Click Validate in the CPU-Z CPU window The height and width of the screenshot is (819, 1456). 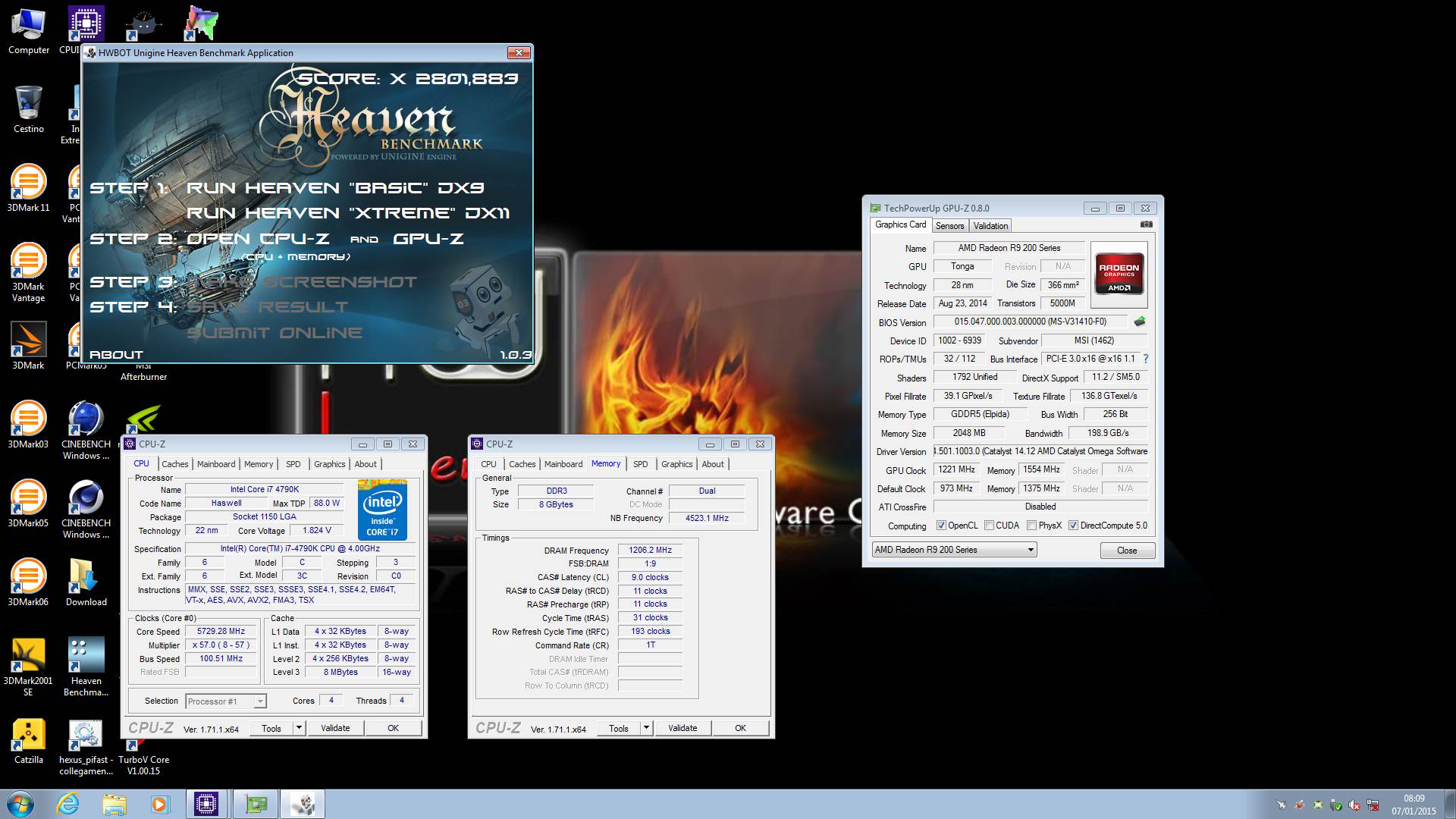(x=335, y=728)
